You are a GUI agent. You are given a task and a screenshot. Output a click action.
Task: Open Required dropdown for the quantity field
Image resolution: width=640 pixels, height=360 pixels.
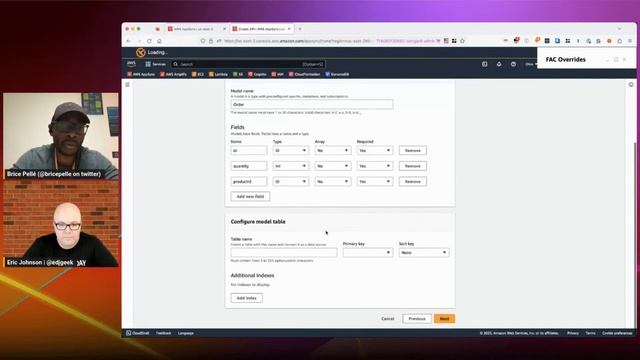[x=375, y=166]
